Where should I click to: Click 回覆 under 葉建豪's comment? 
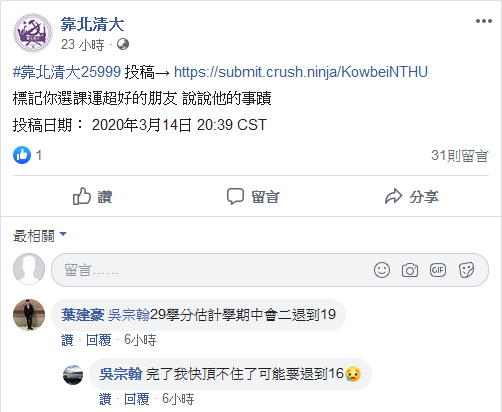point(98,340)
